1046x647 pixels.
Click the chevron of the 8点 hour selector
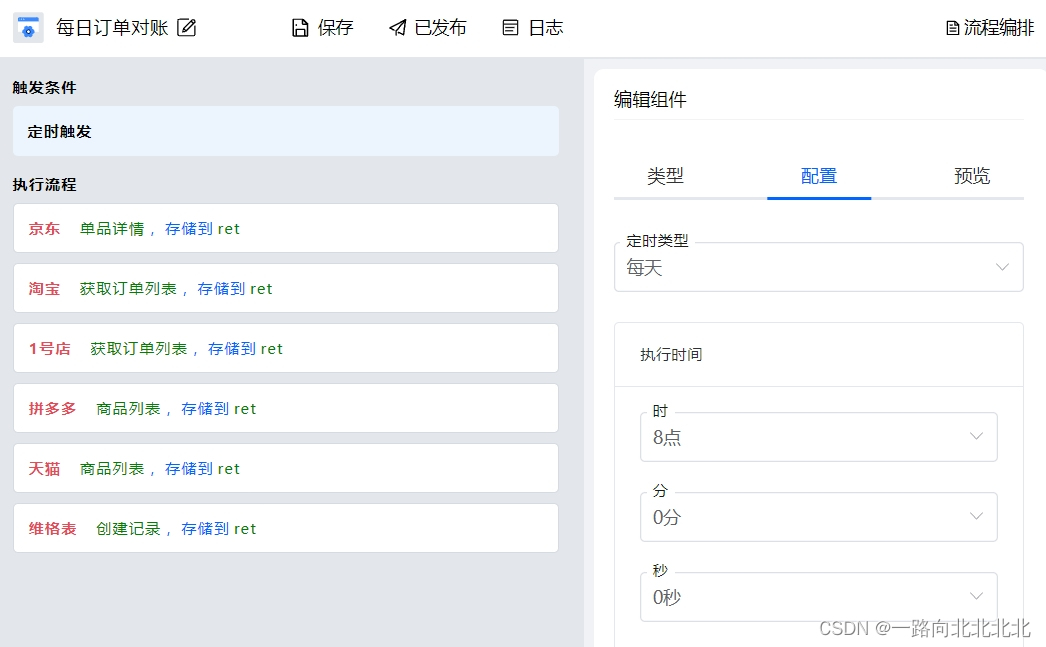[x=976, y=436]
